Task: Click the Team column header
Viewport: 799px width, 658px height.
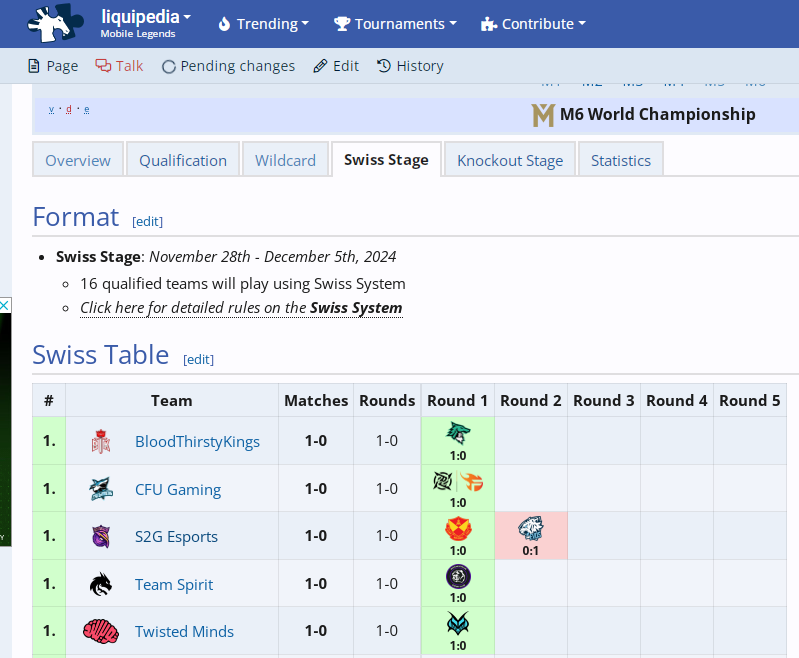Action: 172,401
